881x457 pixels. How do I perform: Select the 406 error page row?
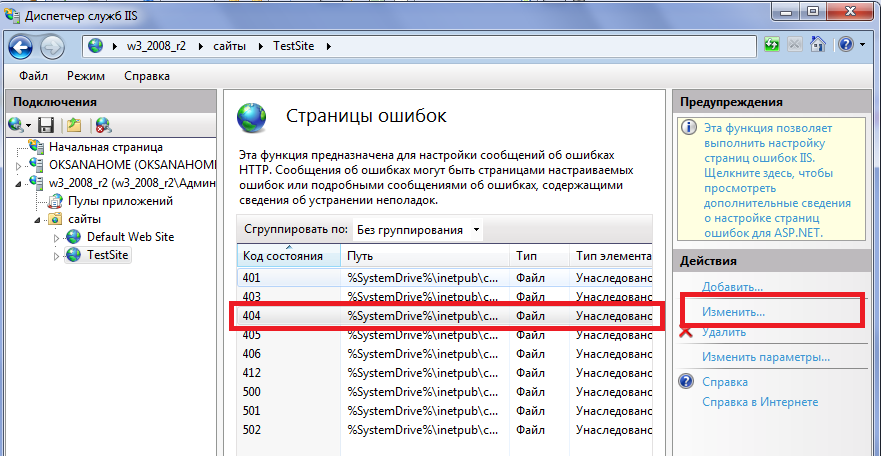click(x=444, y=354)
